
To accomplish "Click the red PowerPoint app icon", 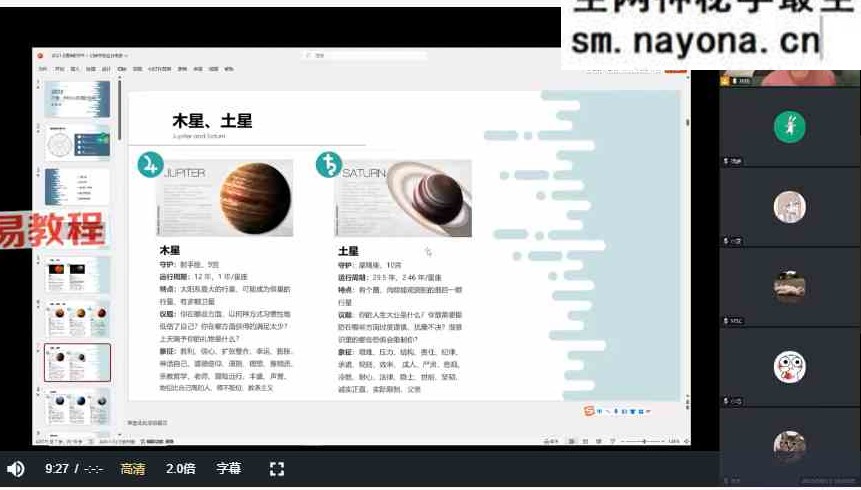I will [x=40, y=55].
